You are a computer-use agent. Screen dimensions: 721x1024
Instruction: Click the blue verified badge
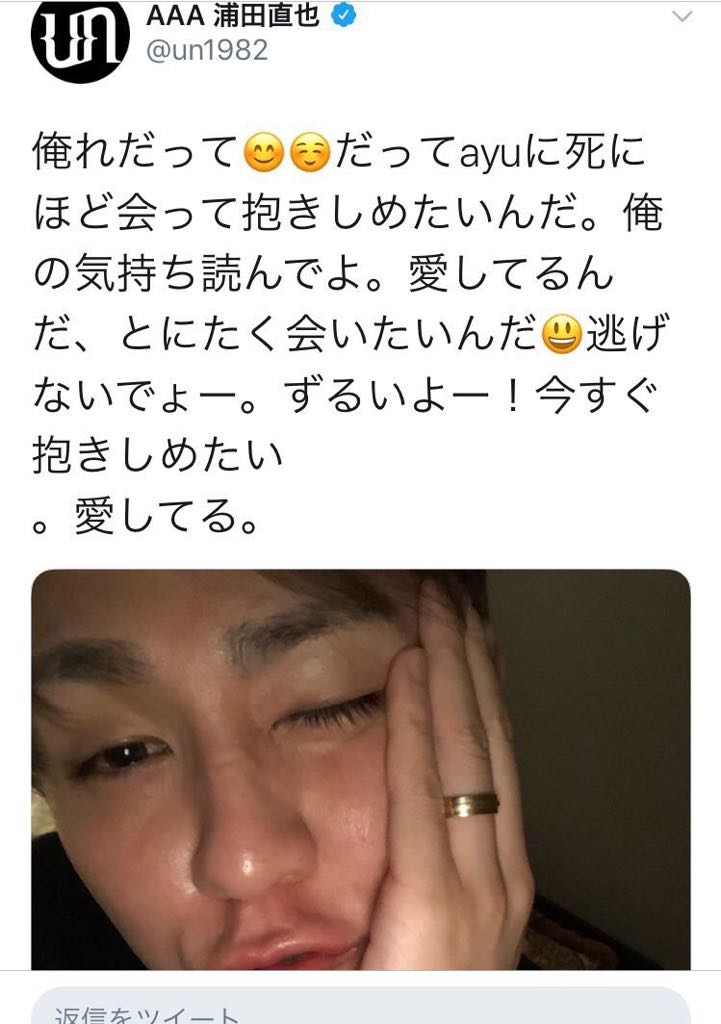(344, 16)
